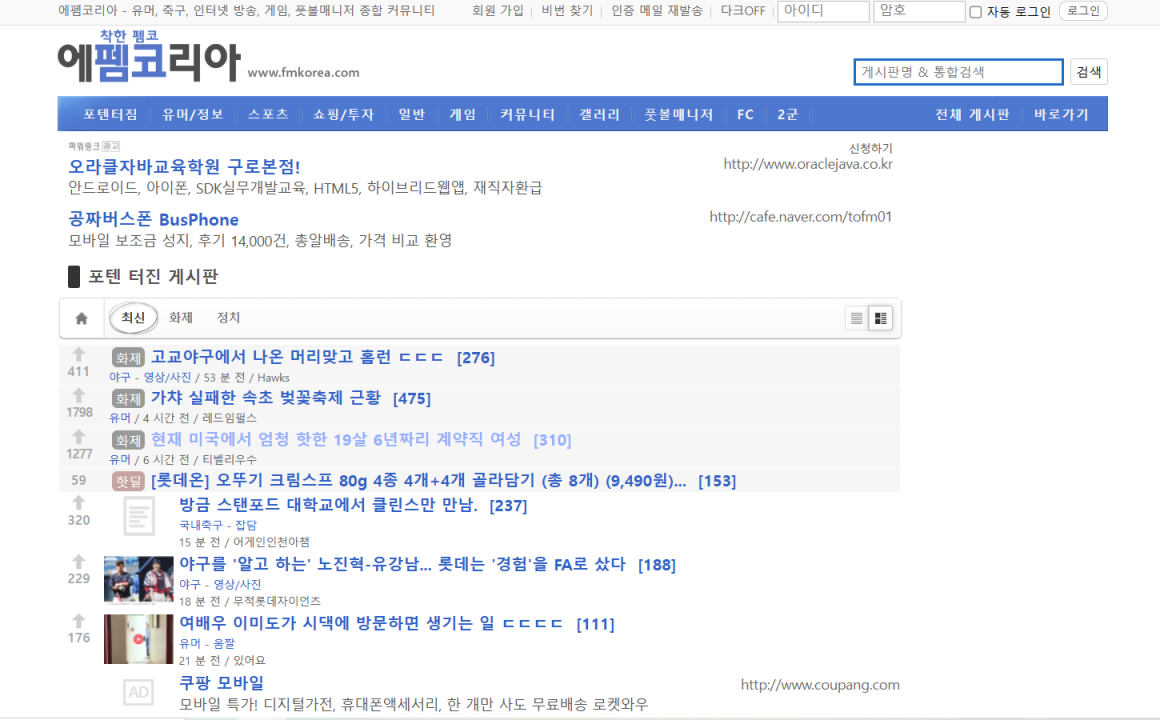Select the 정치 sorting tab
1160x720 pixels.
(228, 316)
